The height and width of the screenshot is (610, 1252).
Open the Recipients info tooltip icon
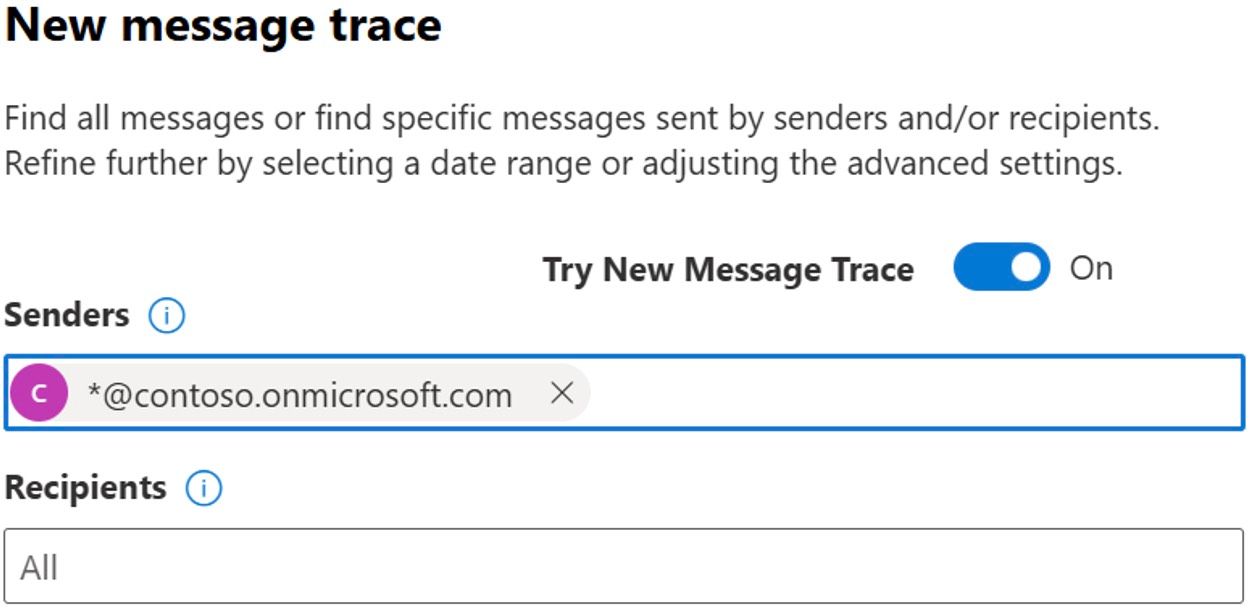pyautogui.click(x=203, y=489)
